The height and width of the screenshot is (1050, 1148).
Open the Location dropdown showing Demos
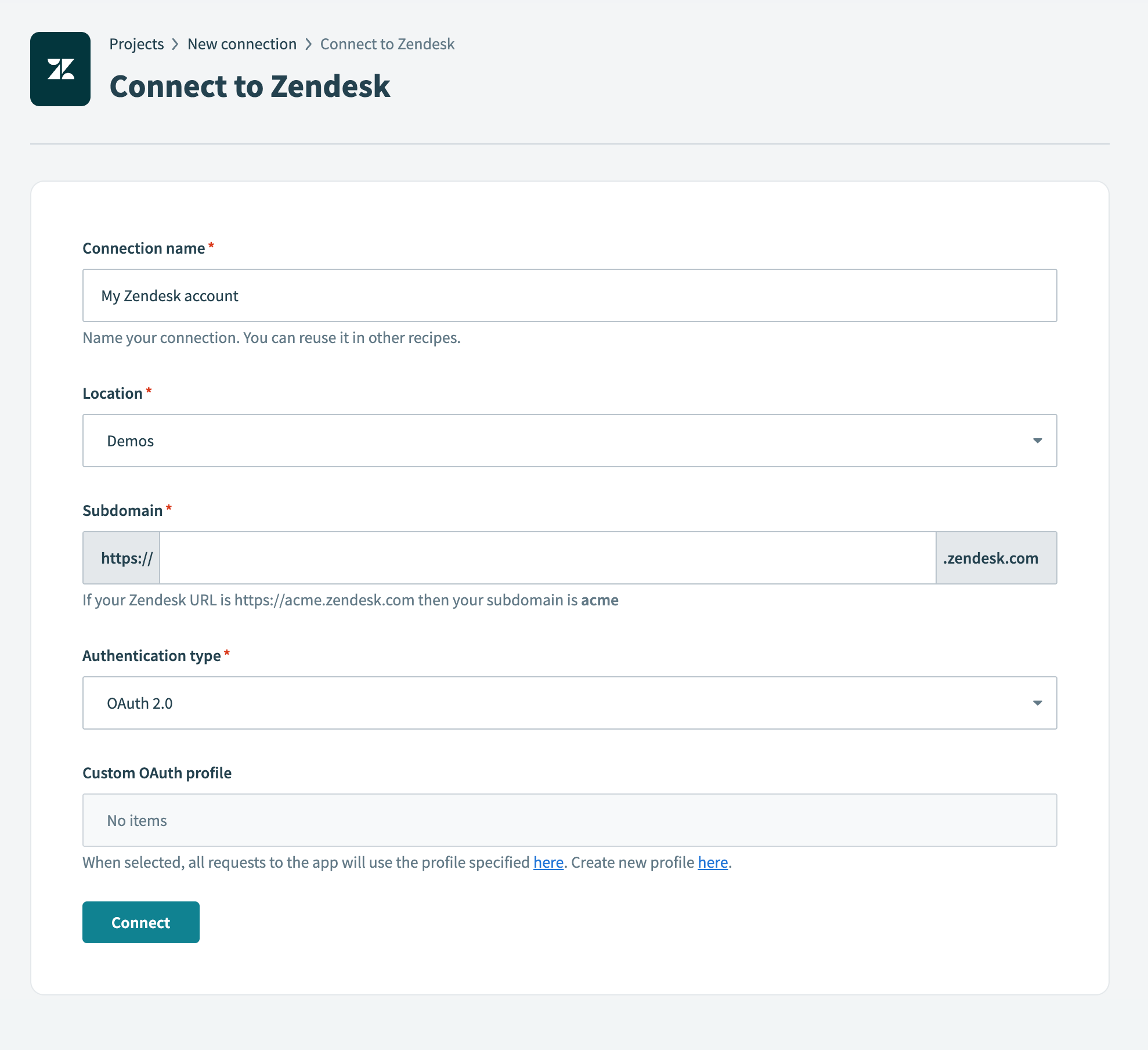[x=569, y=441]
